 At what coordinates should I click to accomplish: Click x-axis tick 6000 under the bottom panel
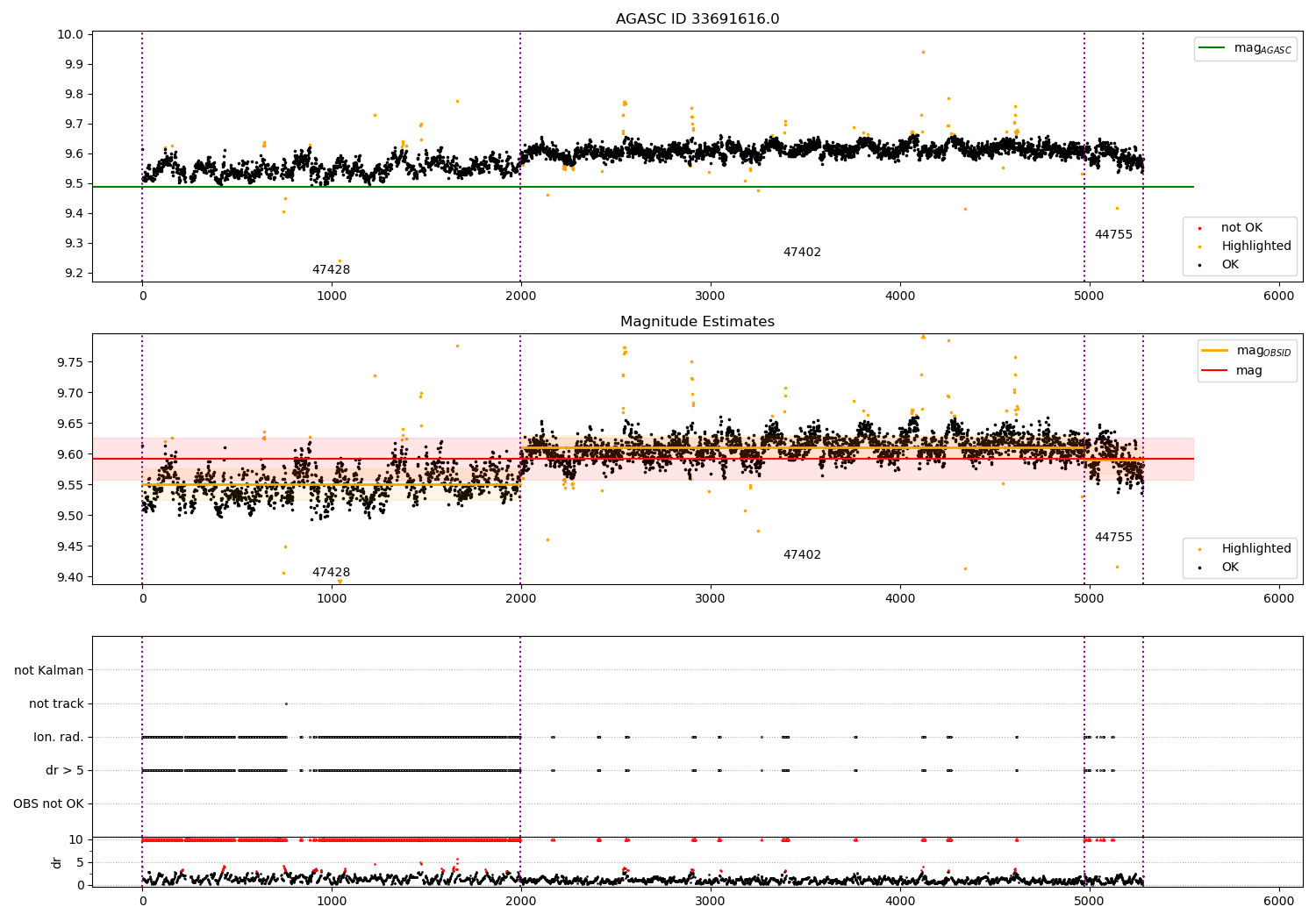pos(1278,901)
